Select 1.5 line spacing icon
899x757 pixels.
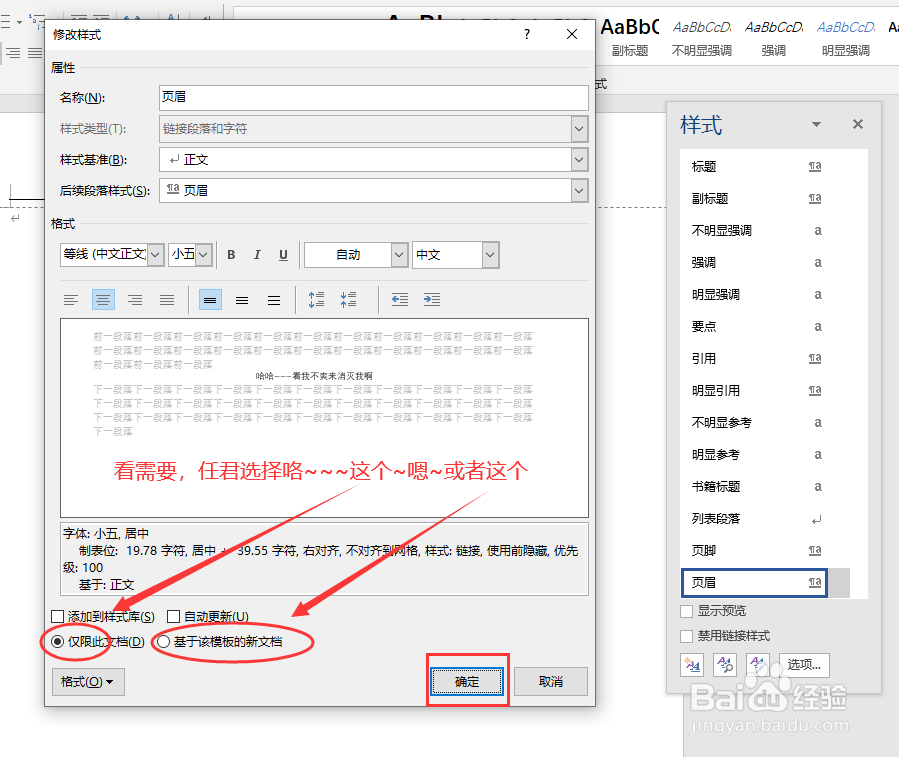(x=243, y=300)
